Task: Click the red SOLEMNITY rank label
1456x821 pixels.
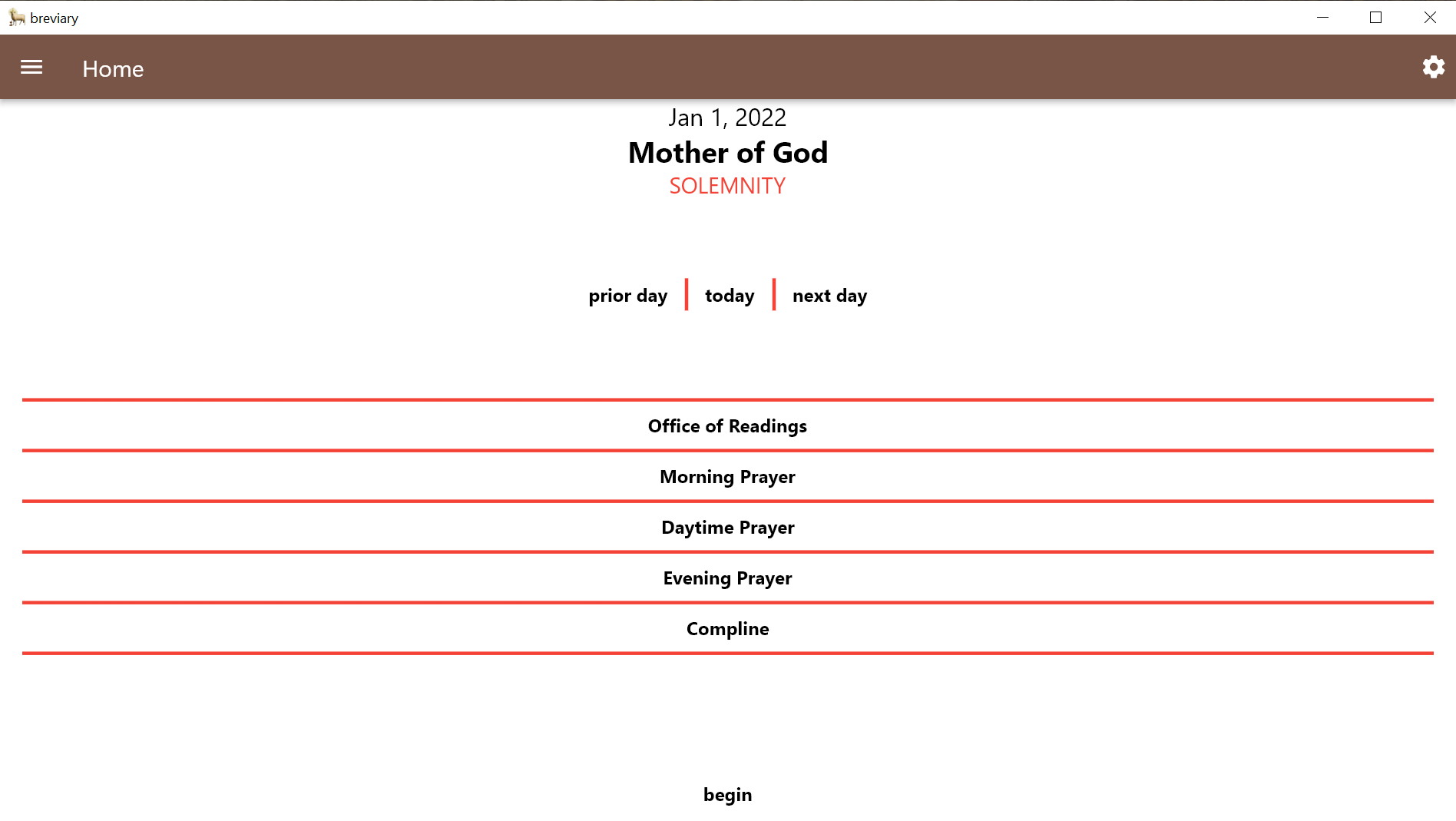Action: click(x=727, y=185)
